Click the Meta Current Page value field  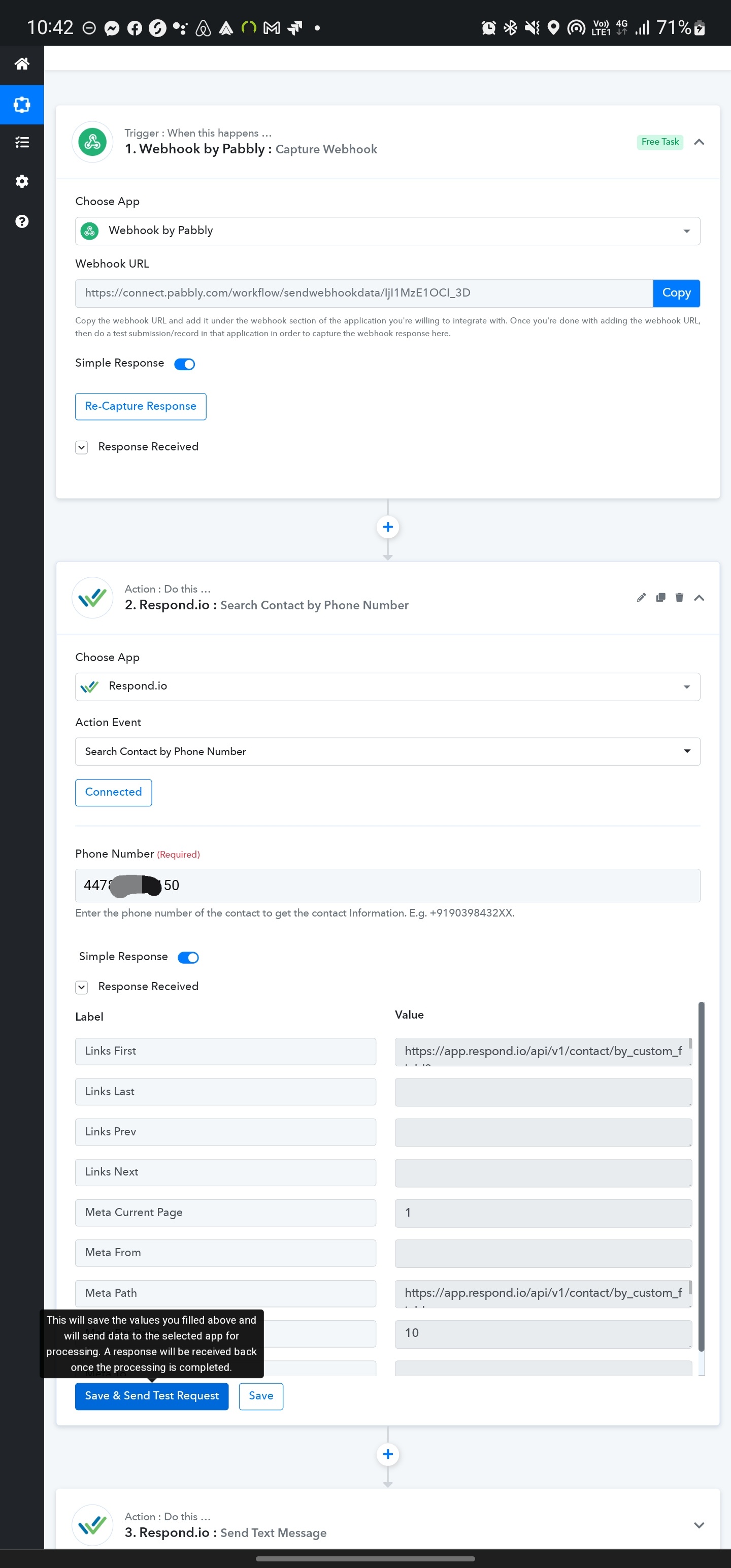click(x=543, y=1213)
